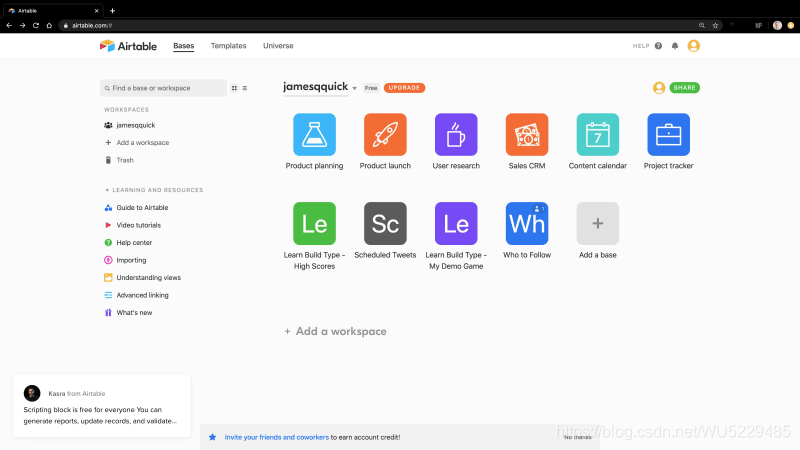Focus the Find a base or workspace search field
The image size is (800, 450).
click(x=163, y=88)
